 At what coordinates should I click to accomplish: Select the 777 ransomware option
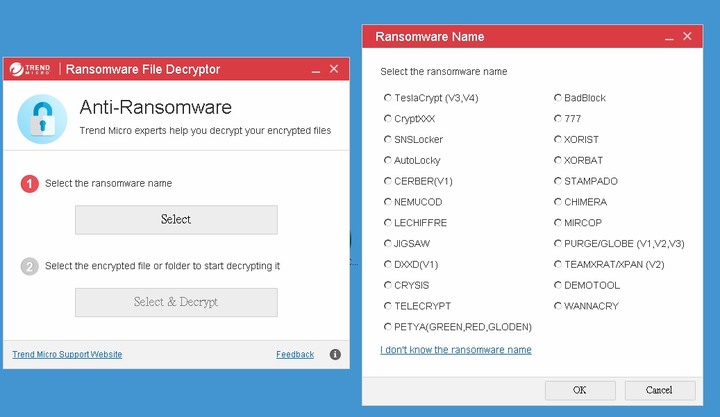[x=558, y=118]
